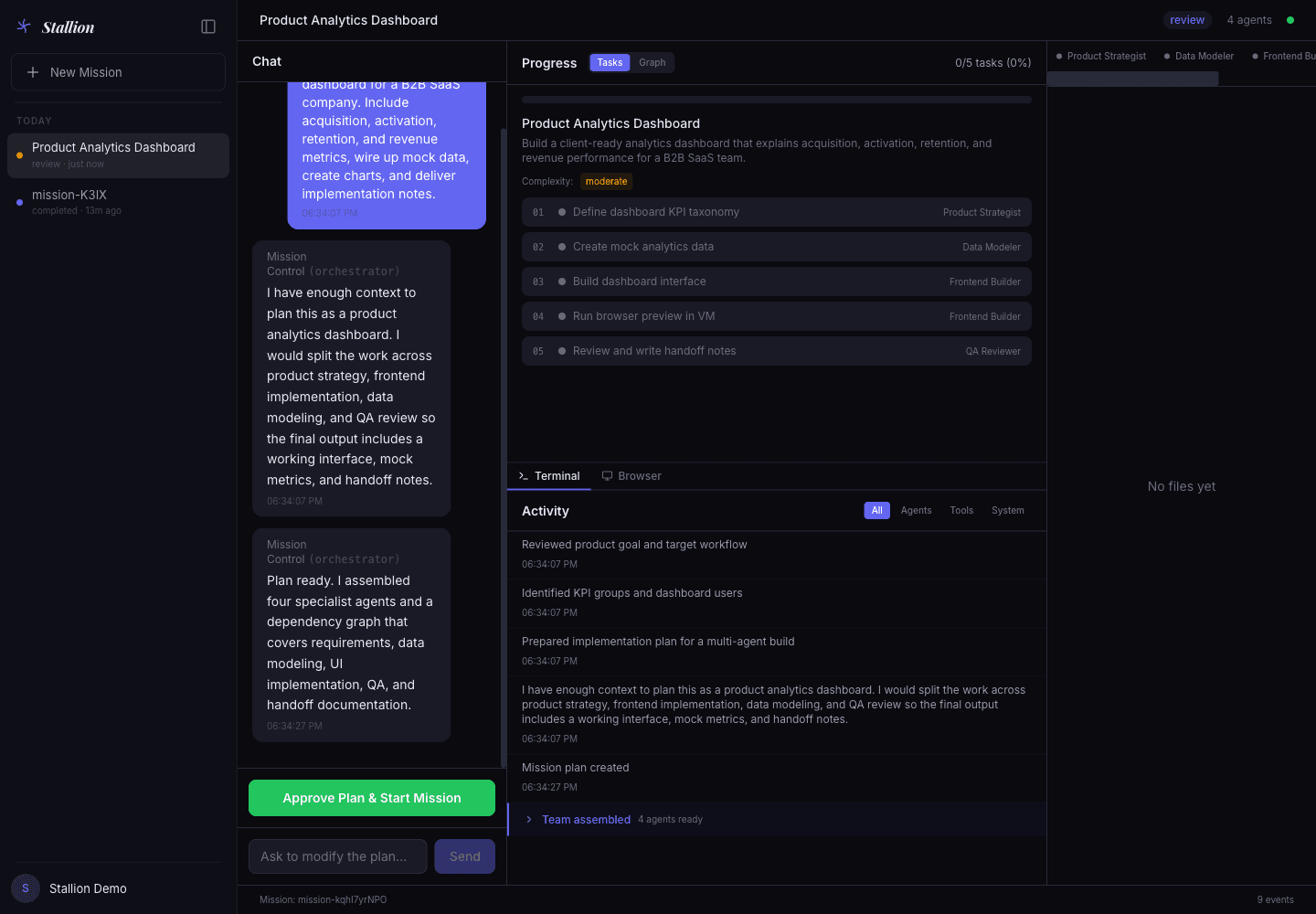Click the 4 agents label in header
This screenshot has width=1316, height=914.
[x=1249, y=20]
